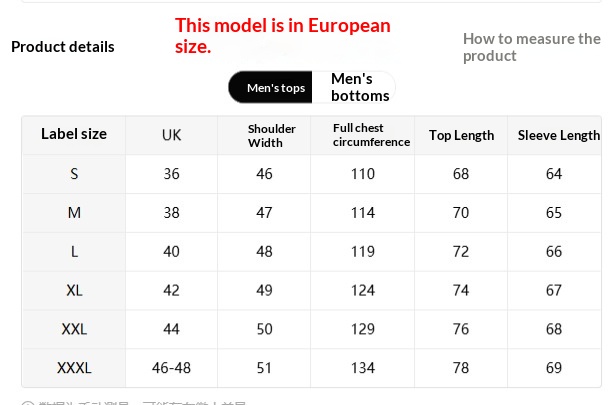Click the UK column header

[172, 135]
